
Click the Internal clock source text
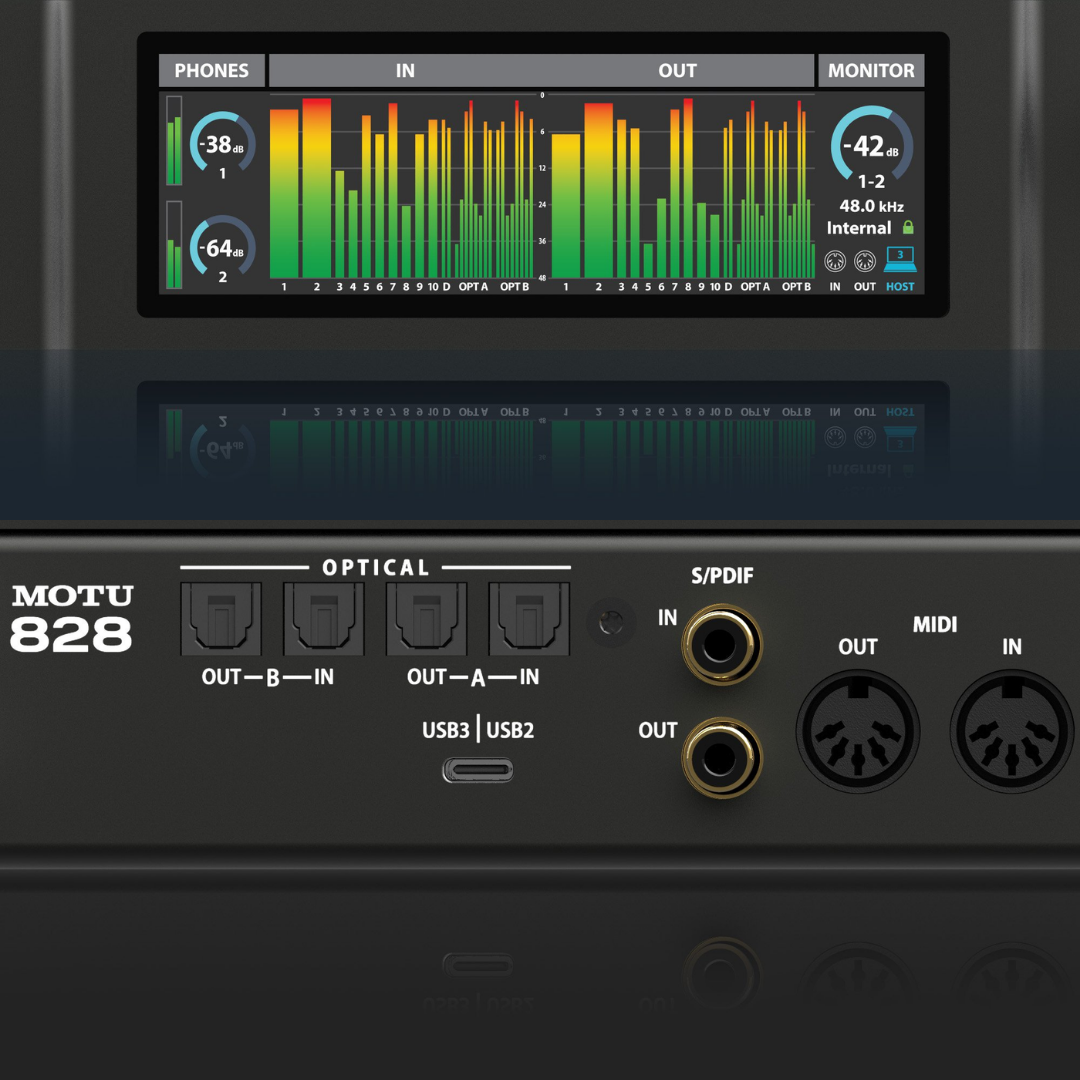pyautogui.click(x=859, y=227)
